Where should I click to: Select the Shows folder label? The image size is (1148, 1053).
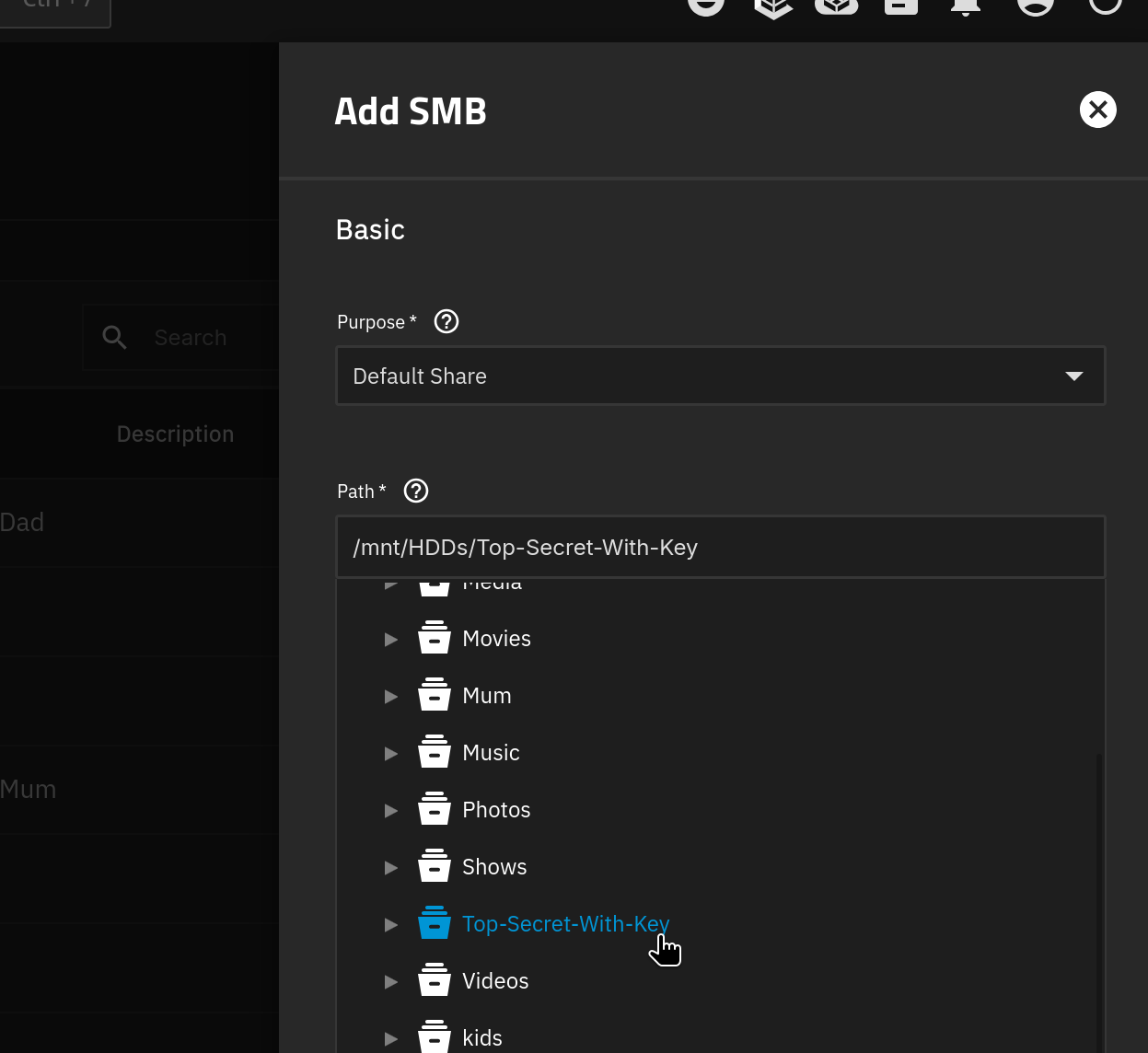coord(494,867)
